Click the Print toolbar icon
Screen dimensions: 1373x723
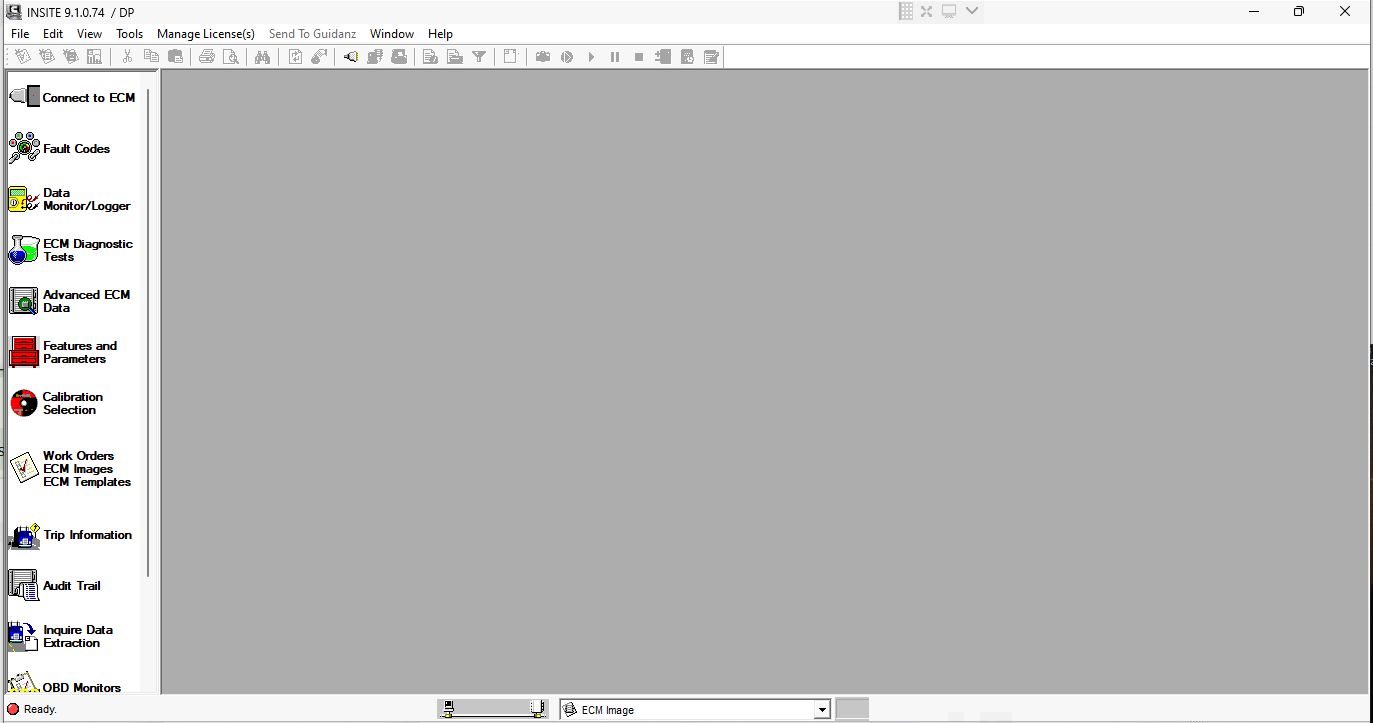207,57
